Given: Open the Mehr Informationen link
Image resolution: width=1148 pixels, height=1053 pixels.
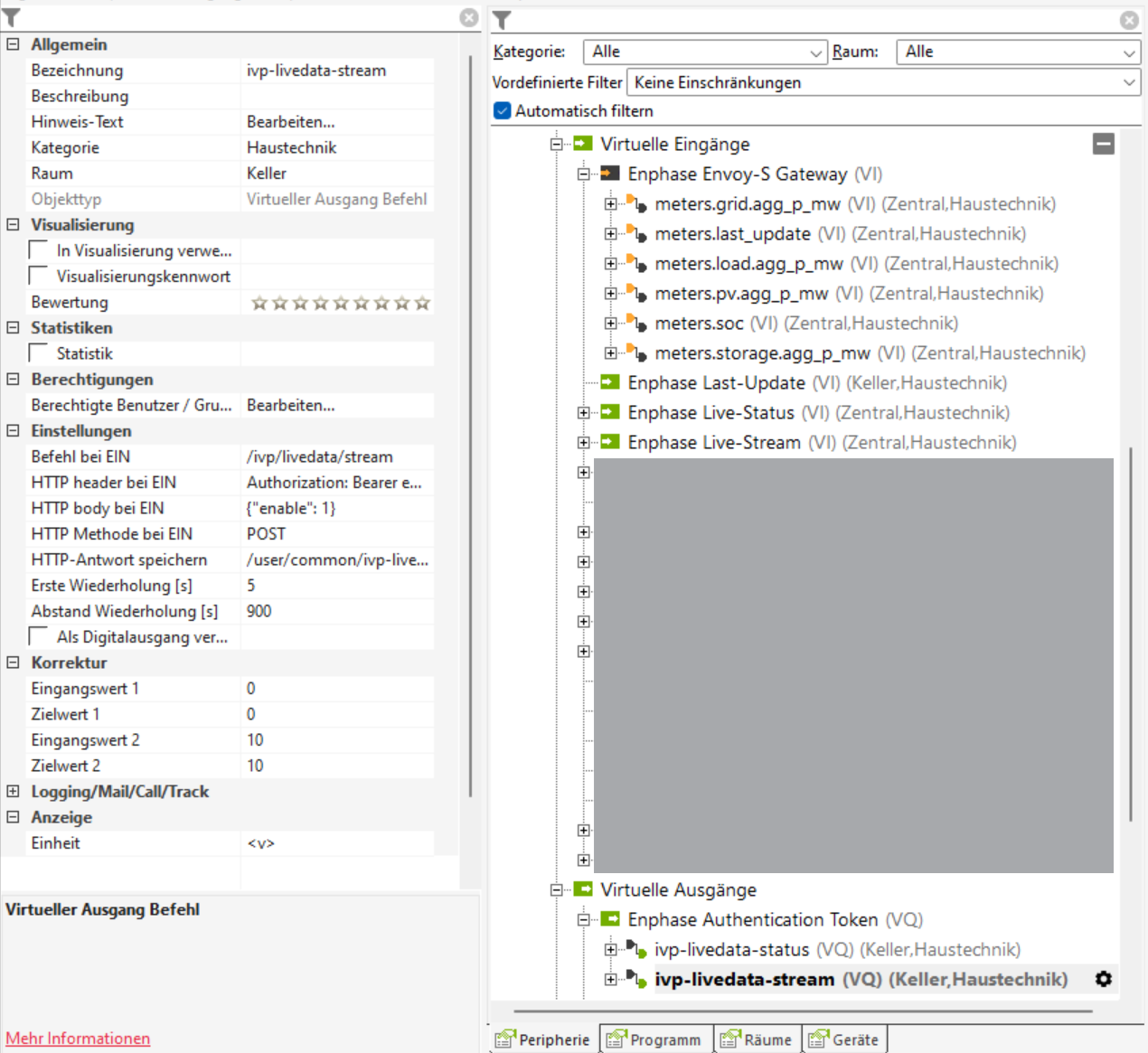Looking at the screenshot, I should pyautogui.click(x=78, y=1039).
